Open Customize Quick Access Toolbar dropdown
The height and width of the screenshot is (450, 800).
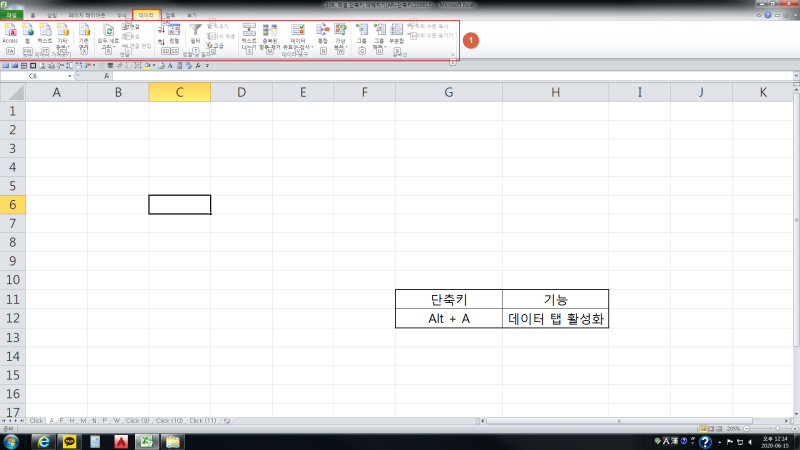pyautogui.click(x=207, y=65)
